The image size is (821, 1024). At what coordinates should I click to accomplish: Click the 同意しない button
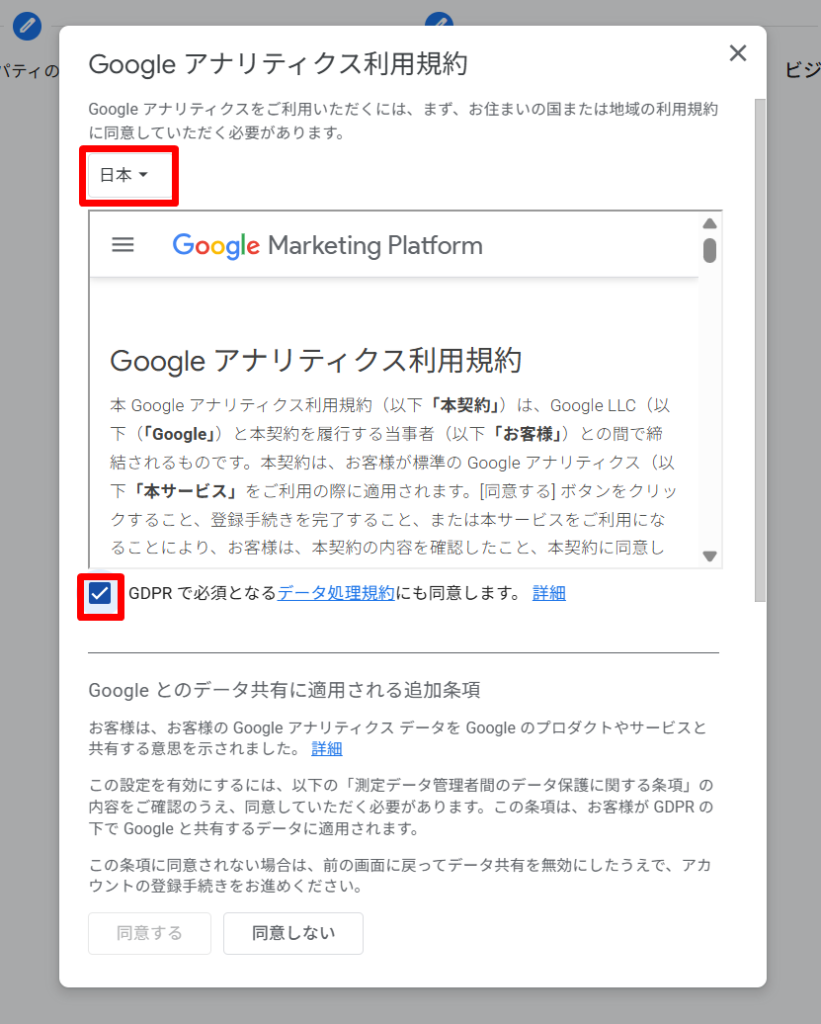[293, 933]
